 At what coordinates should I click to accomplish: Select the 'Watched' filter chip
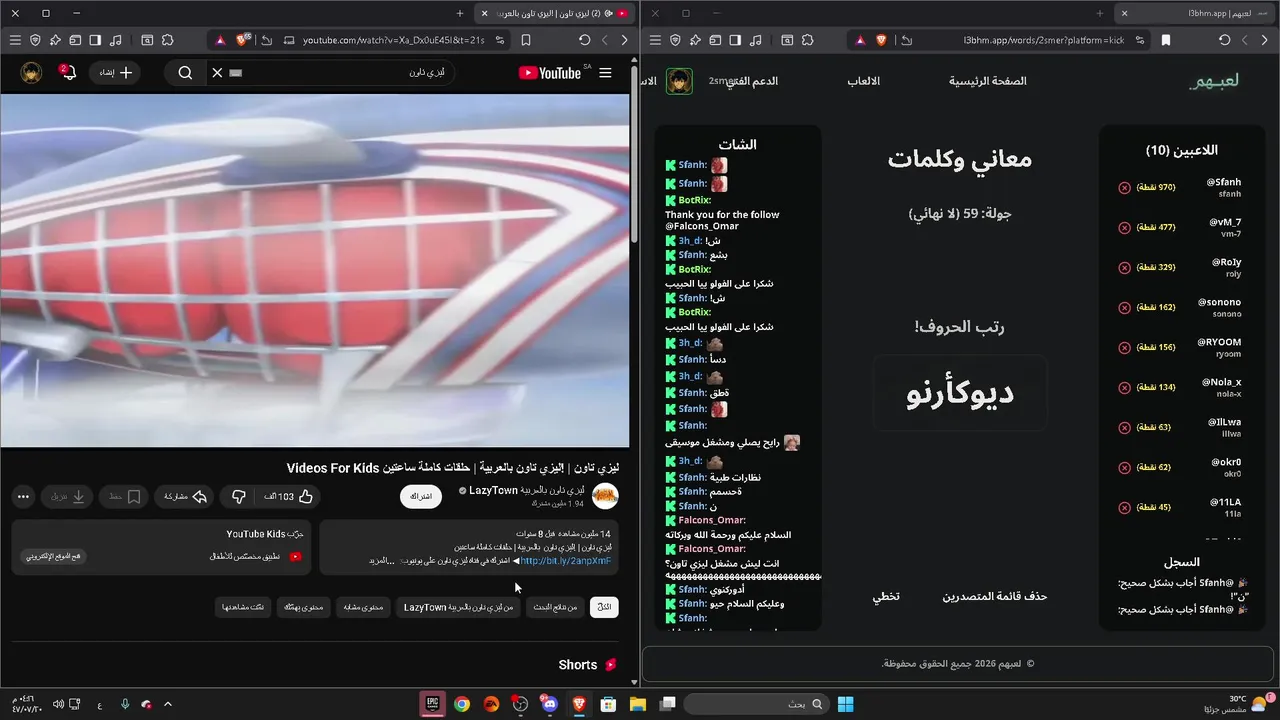tap(243, 607)
